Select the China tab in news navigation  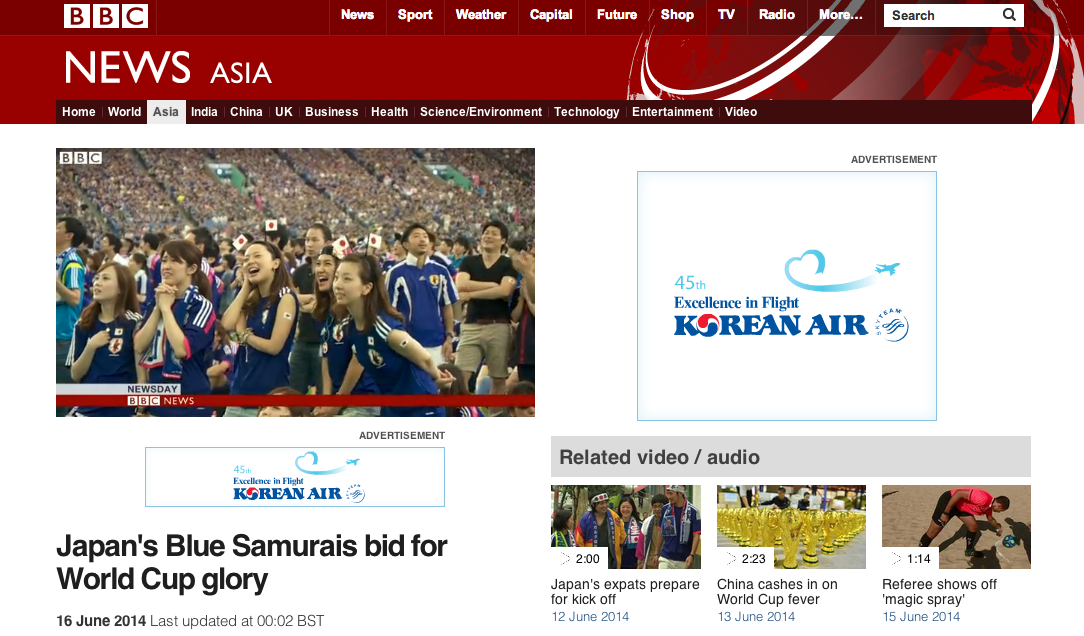coord(246,112)
